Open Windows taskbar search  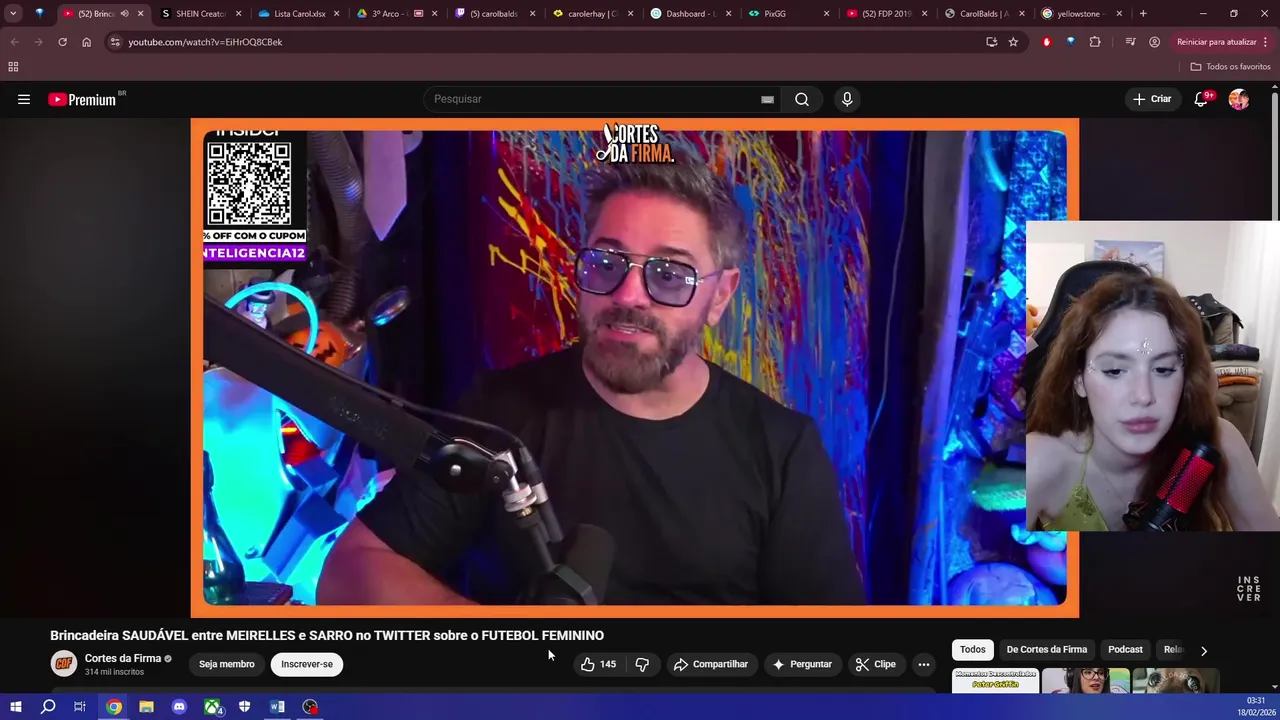pos(48,707)
